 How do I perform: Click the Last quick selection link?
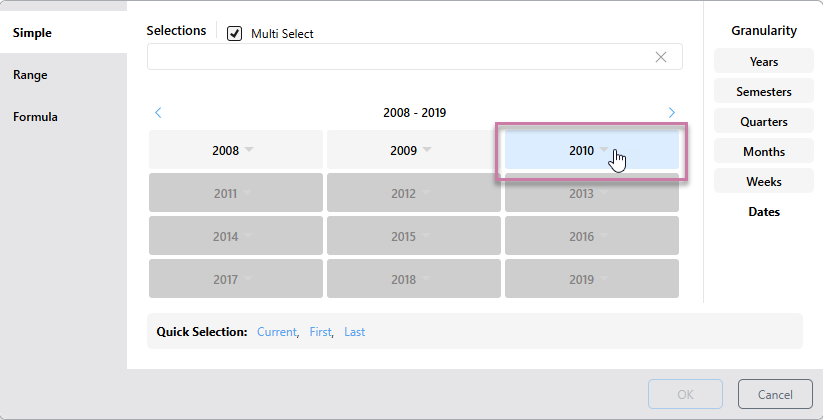coord(354,331)
